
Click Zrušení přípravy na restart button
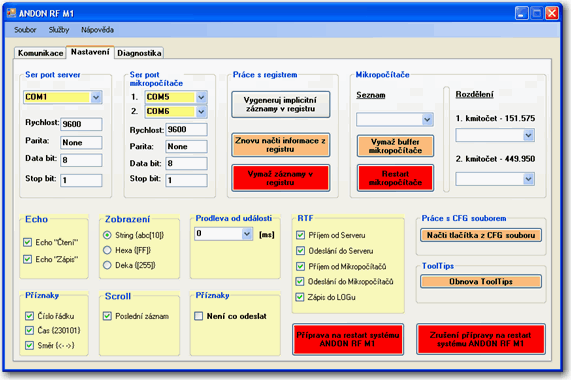tap(481, 339)
